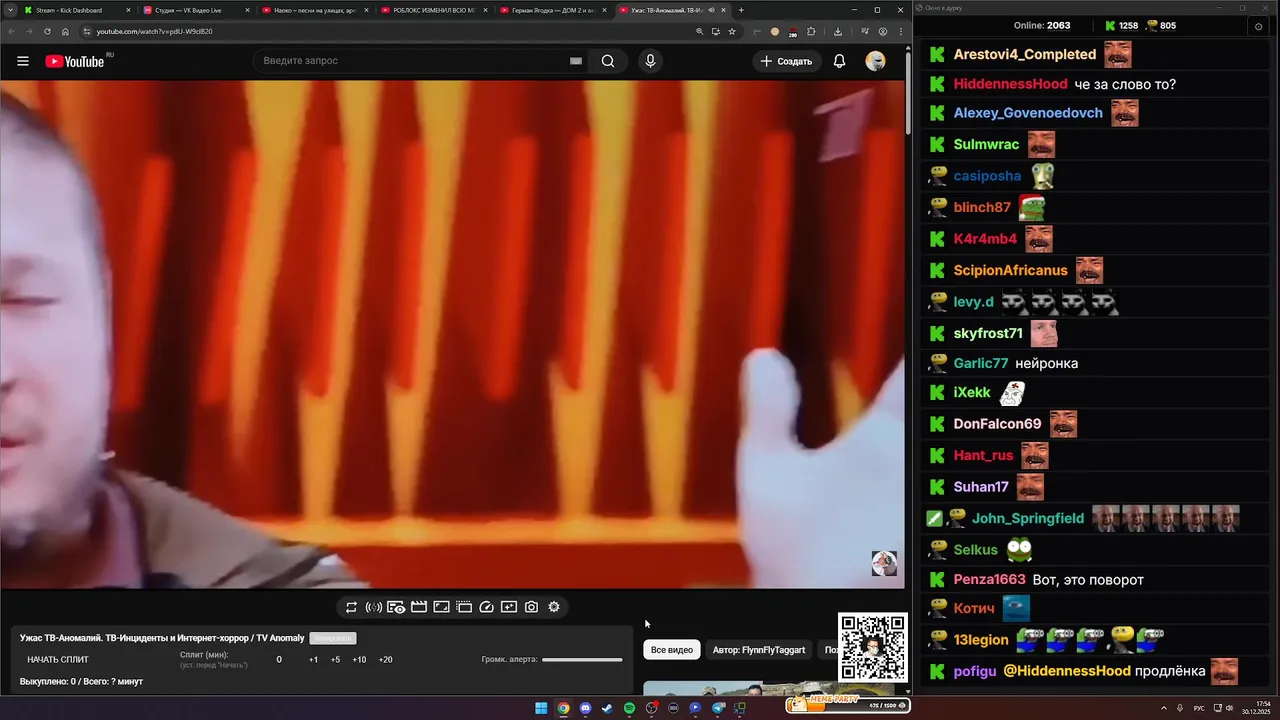Click the Создать create button

point(786,61)
